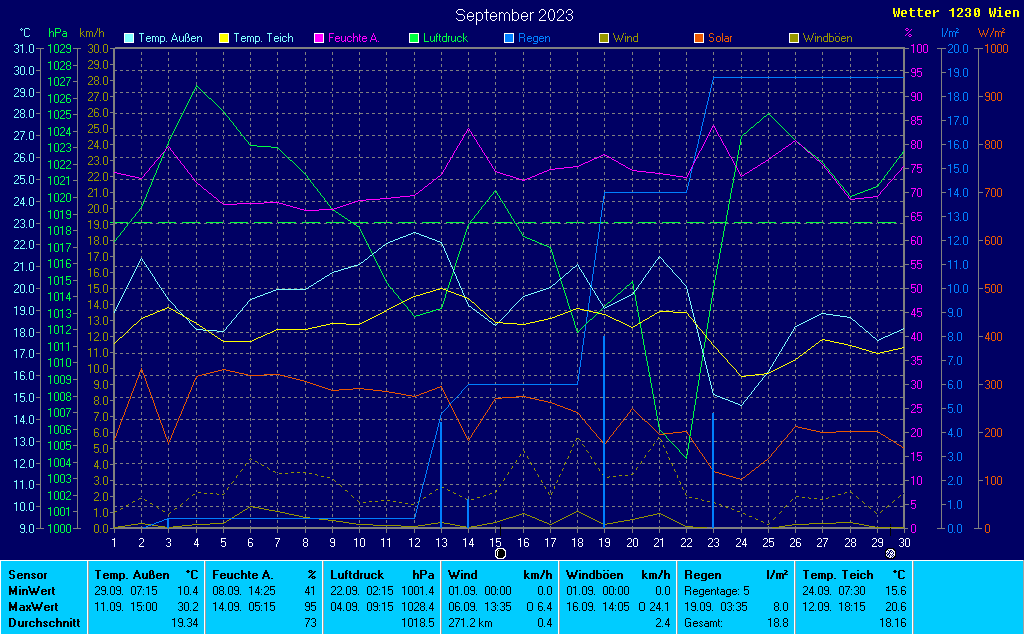Click the 'Gesamt:' rain total label
The width and height of the screenshot is (1024, 634).
[703, 623]
